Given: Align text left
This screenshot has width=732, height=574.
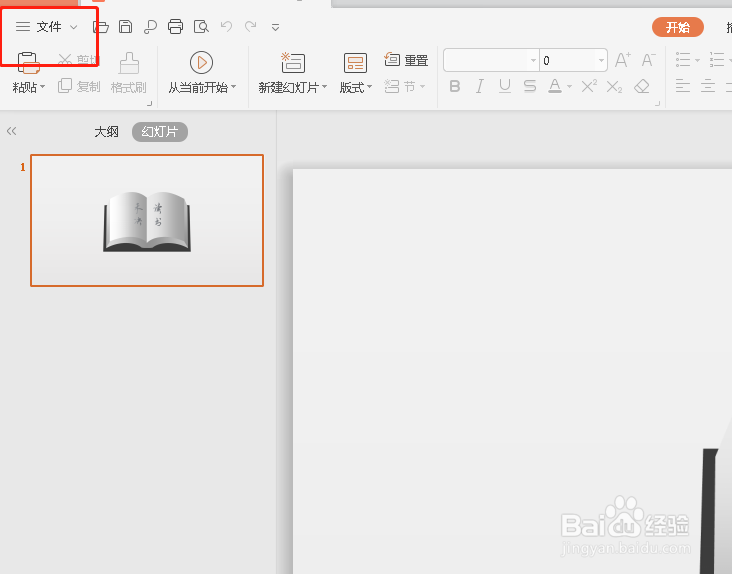Looking at the screenshot, I should [x=683, y=86].
